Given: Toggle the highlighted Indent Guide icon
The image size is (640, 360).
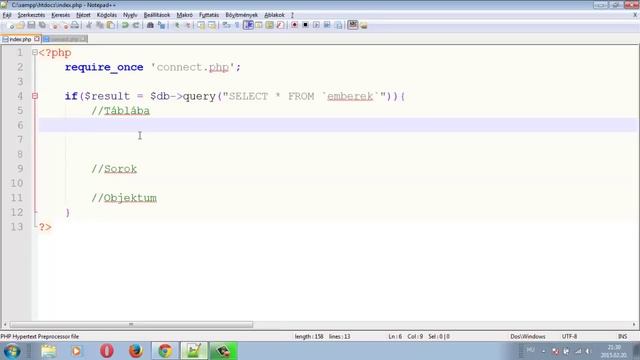Looking at the screenshot, I should point(248,25).
